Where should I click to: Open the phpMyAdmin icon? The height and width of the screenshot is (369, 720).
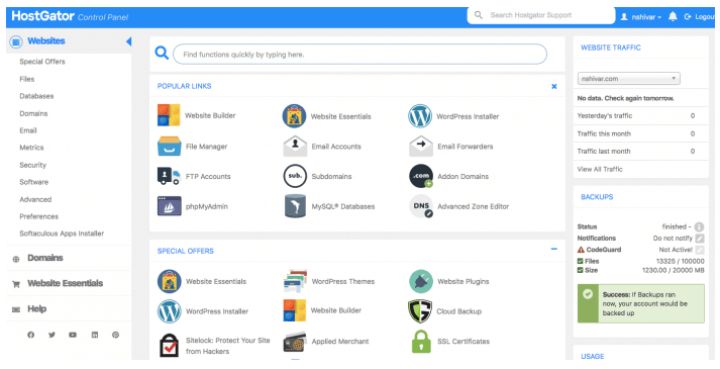point(169,207)
